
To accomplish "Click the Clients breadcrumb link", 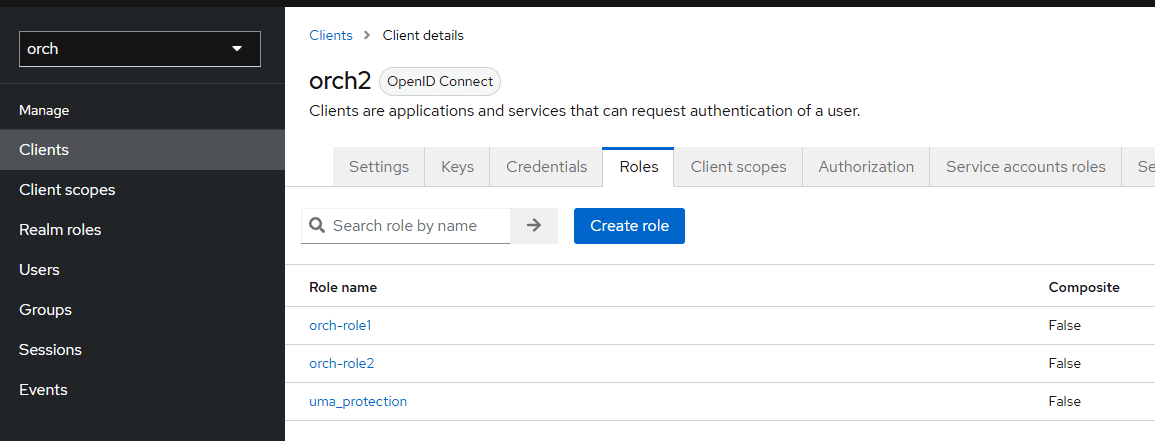I will click(331, 35).
